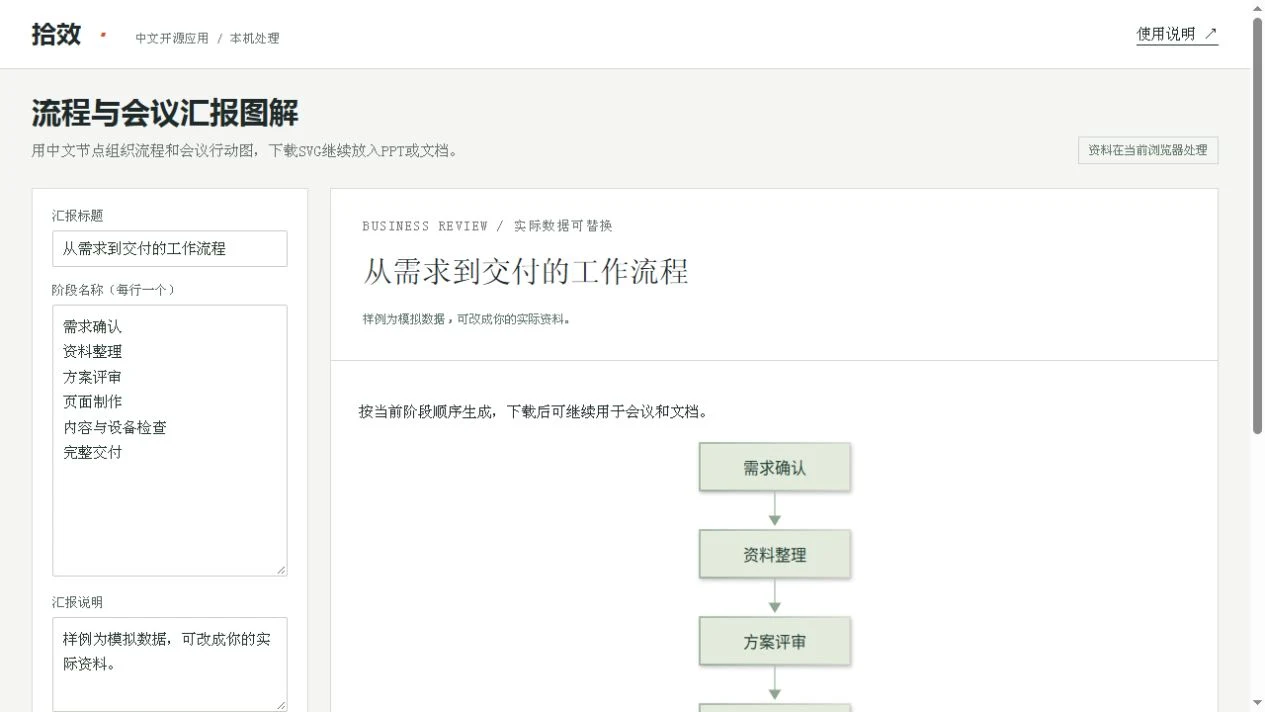
Task: Click the scrollbar down arrow
Action: click(1258, 703)
